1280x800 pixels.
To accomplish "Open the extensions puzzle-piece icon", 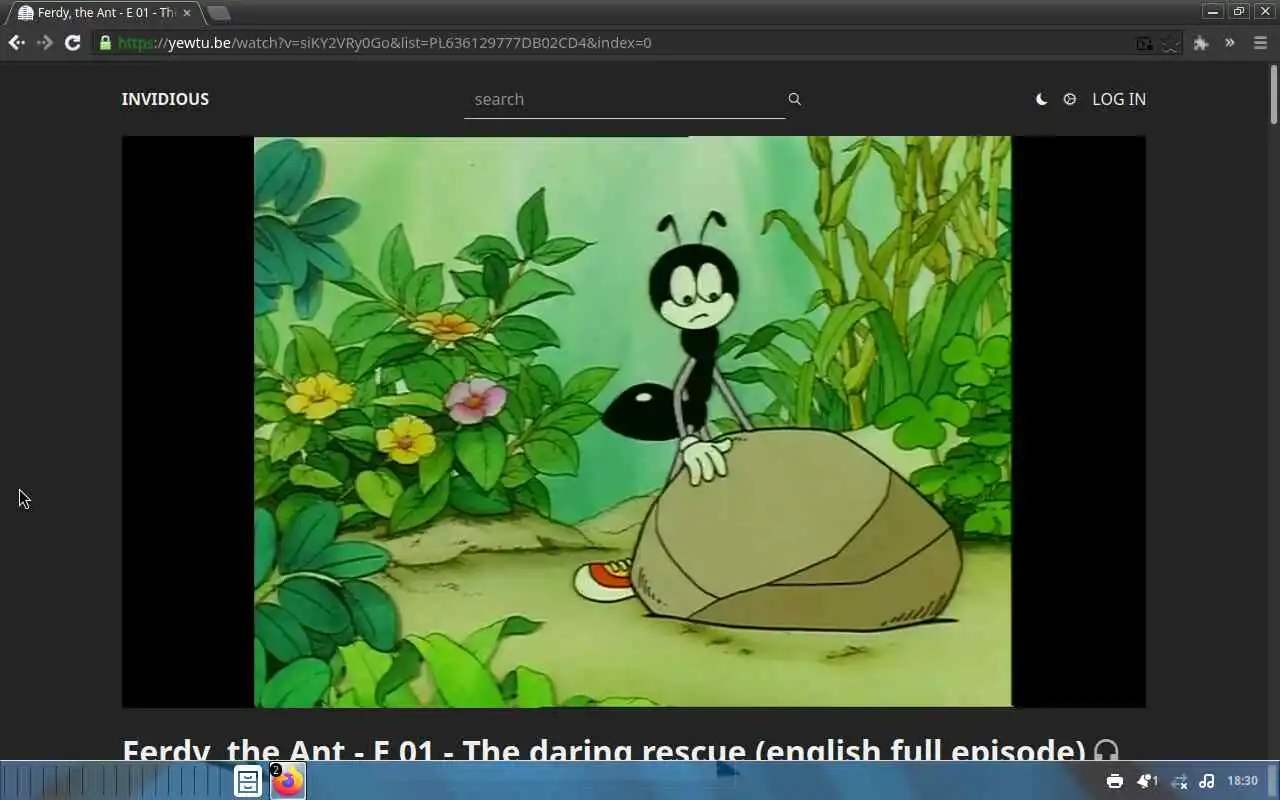I will pyautogui.click(x=1201, y=43).
